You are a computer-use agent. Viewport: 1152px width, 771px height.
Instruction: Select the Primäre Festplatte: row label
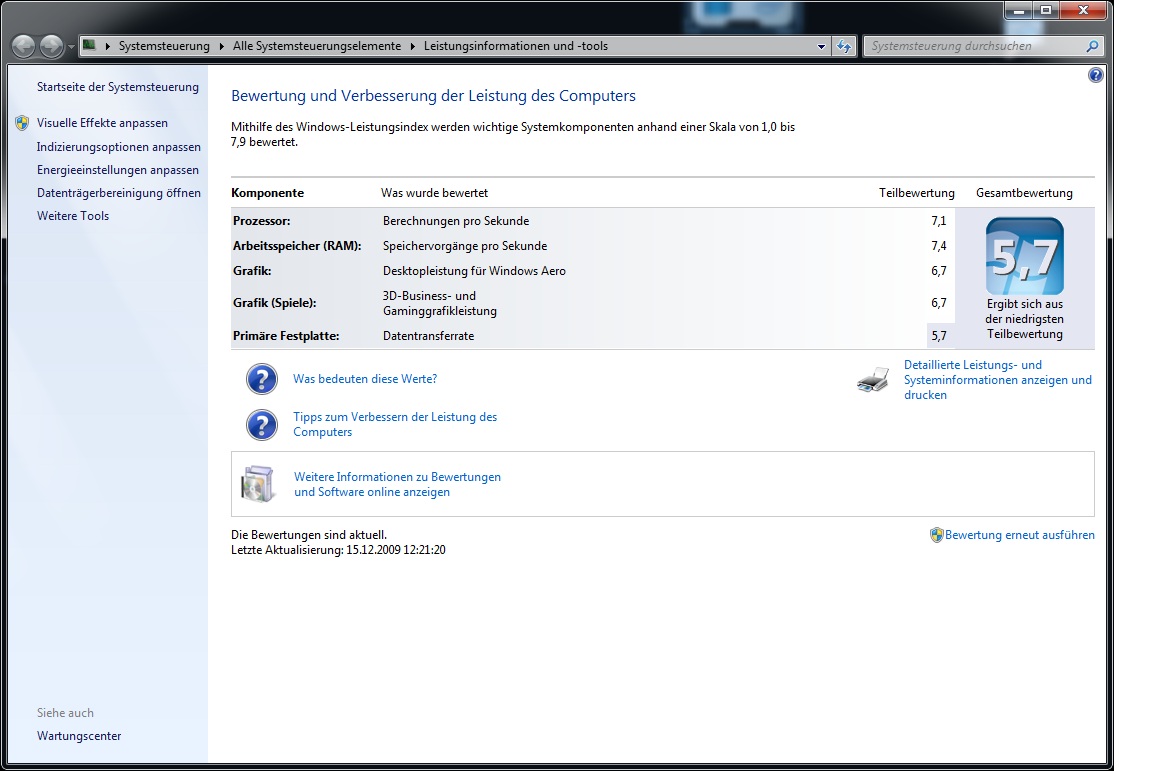[x=286, y=336]
